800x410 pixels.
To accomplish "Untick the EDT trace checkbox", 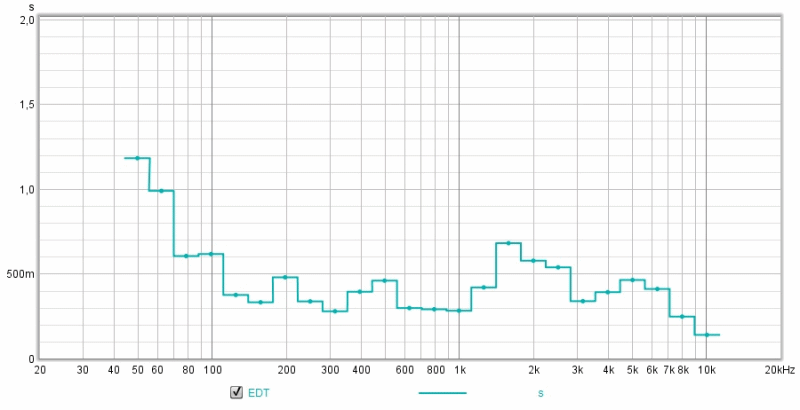I will (236, 392).
